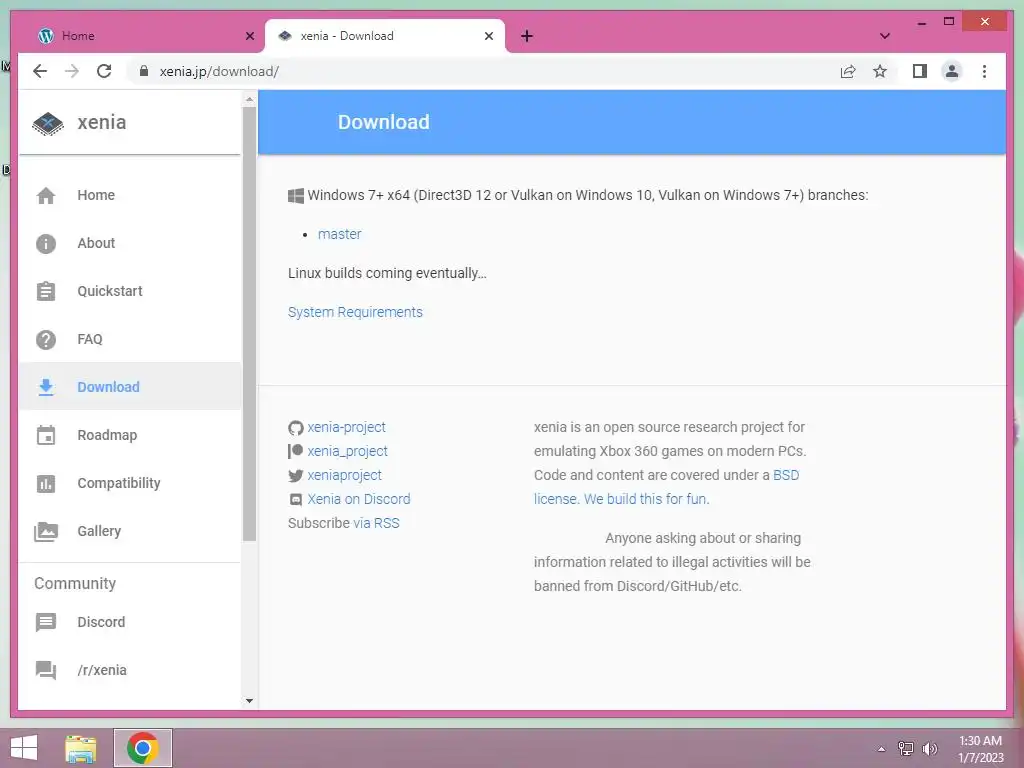
Task: Open Roadmap in the sidebar menu
Action: (x=130, y=435)
